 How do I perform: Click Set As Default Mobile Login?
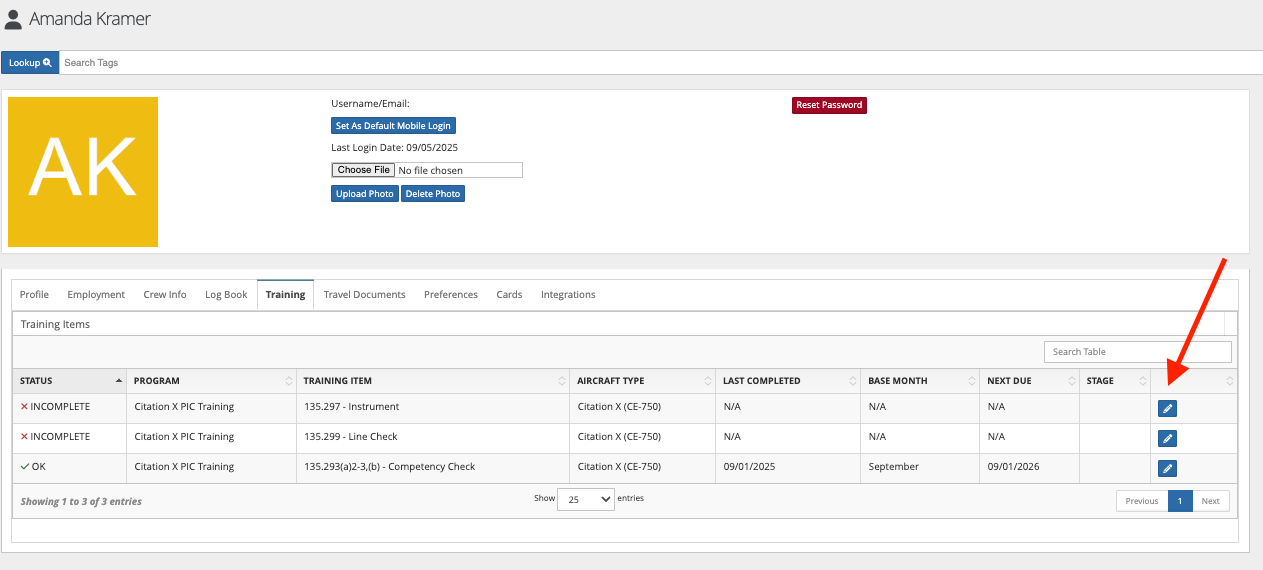(393, 126)
